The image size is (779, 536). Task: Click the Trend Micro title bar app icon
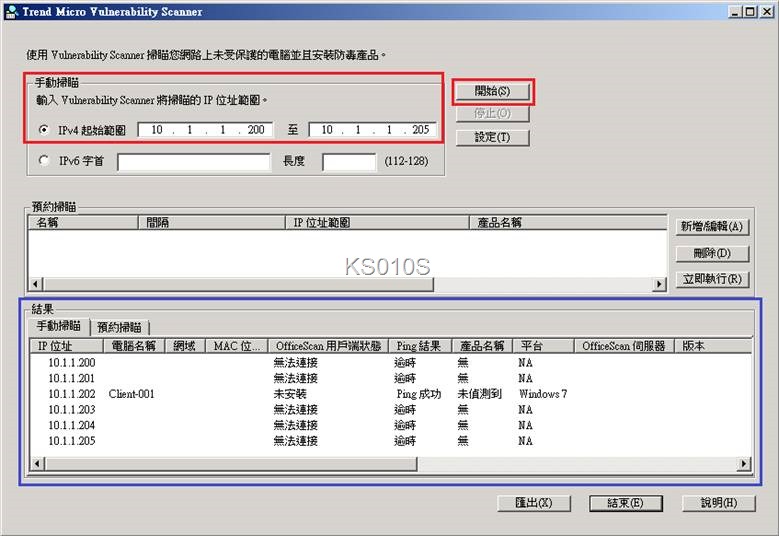[x=11, y=11]
